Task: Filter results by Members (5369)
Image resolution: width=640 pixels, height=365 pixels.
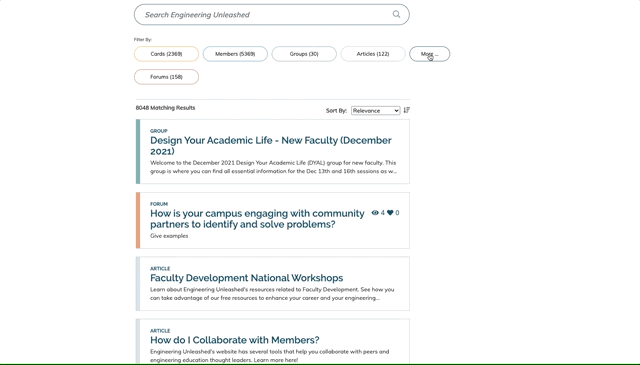Action: coord(235,54)
